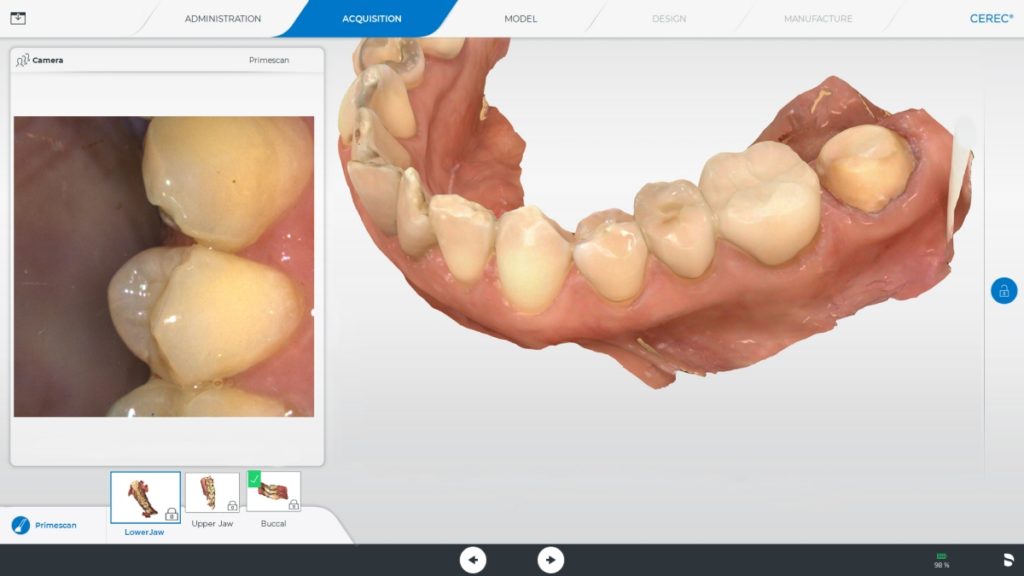Select the Buccal scan thumbnail
Image resolution: width=1024 pixels, height=576 pixels.
click(x=275, y=493)
